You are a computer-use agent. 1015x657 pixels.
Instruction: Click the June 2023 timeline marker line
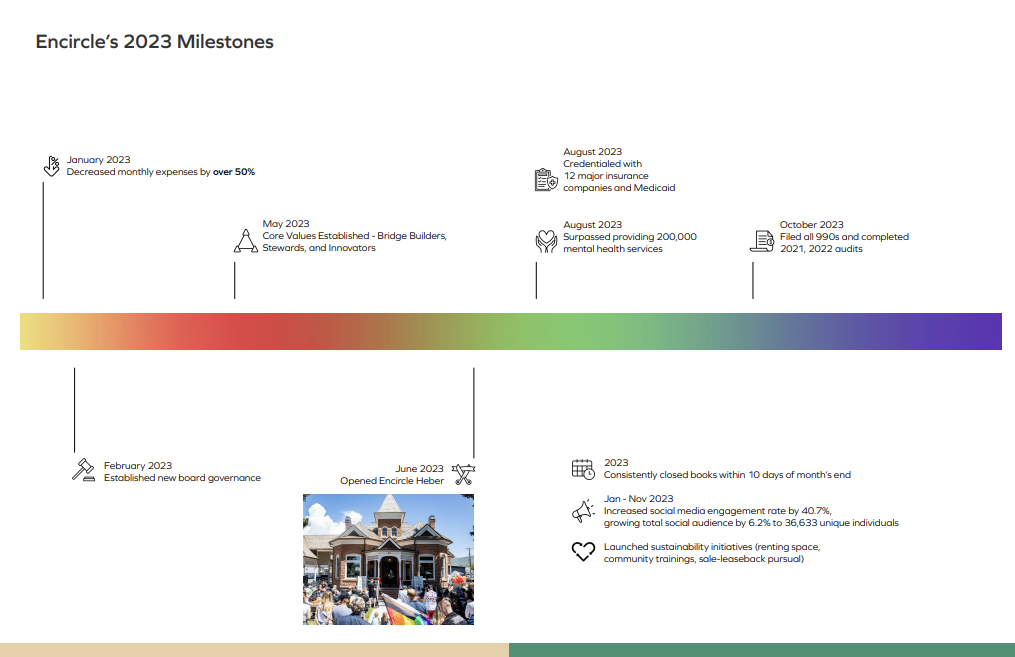coord(474,413)
